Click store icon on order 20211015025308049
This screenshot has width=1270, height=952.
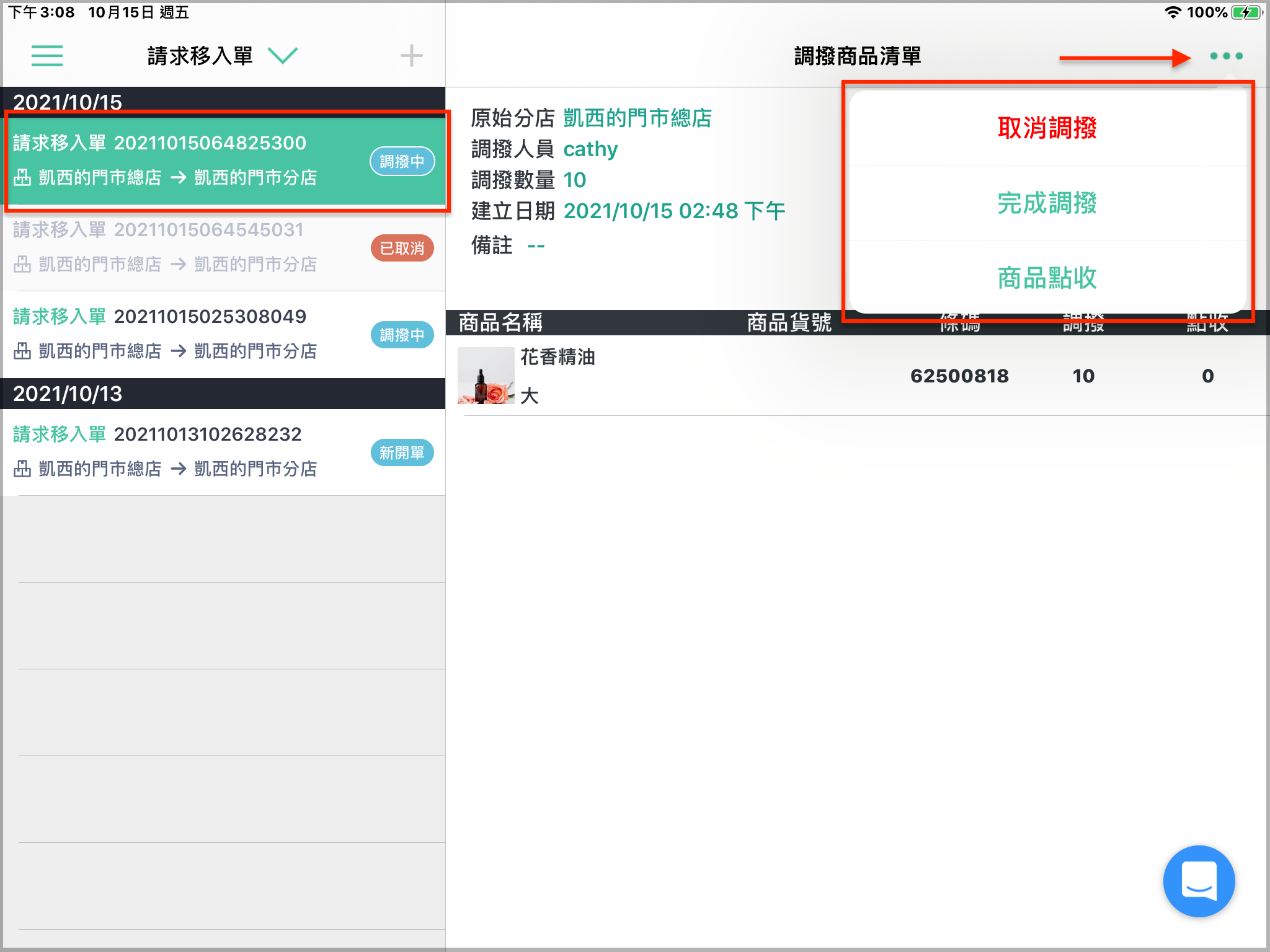[22, 351]
